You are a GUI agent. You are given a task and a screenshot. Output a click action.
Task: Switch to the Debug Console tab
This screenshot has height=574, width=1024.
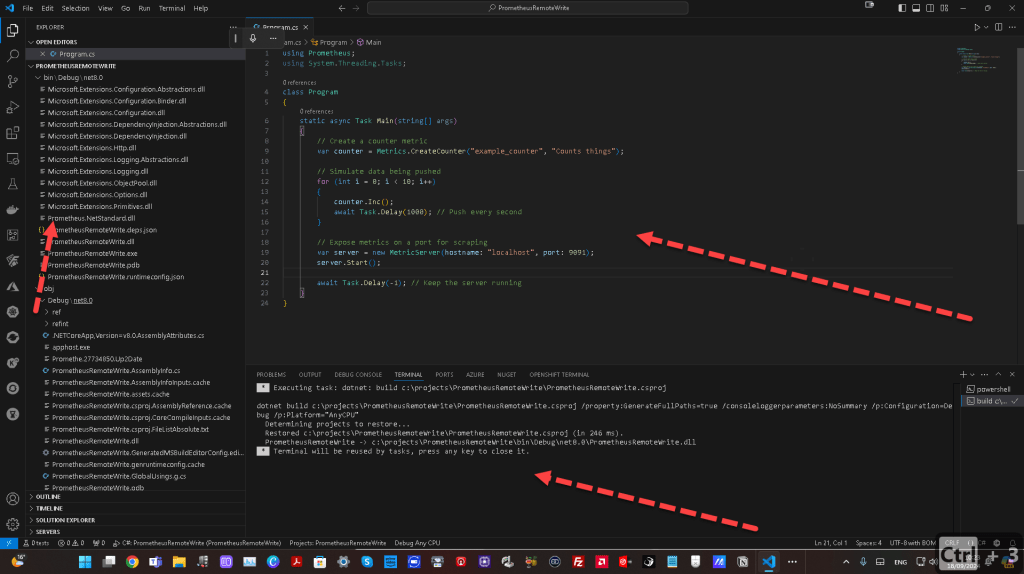[358, 375]
